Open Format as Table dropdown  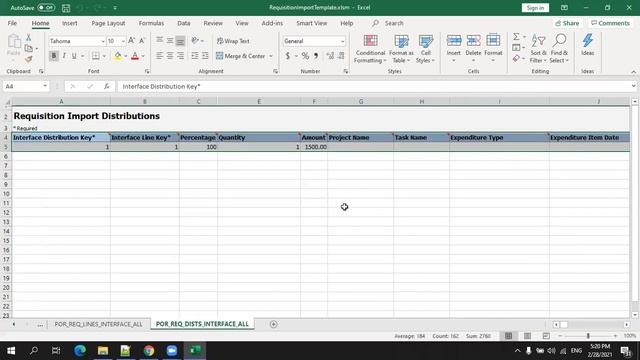tap(401, 49)
